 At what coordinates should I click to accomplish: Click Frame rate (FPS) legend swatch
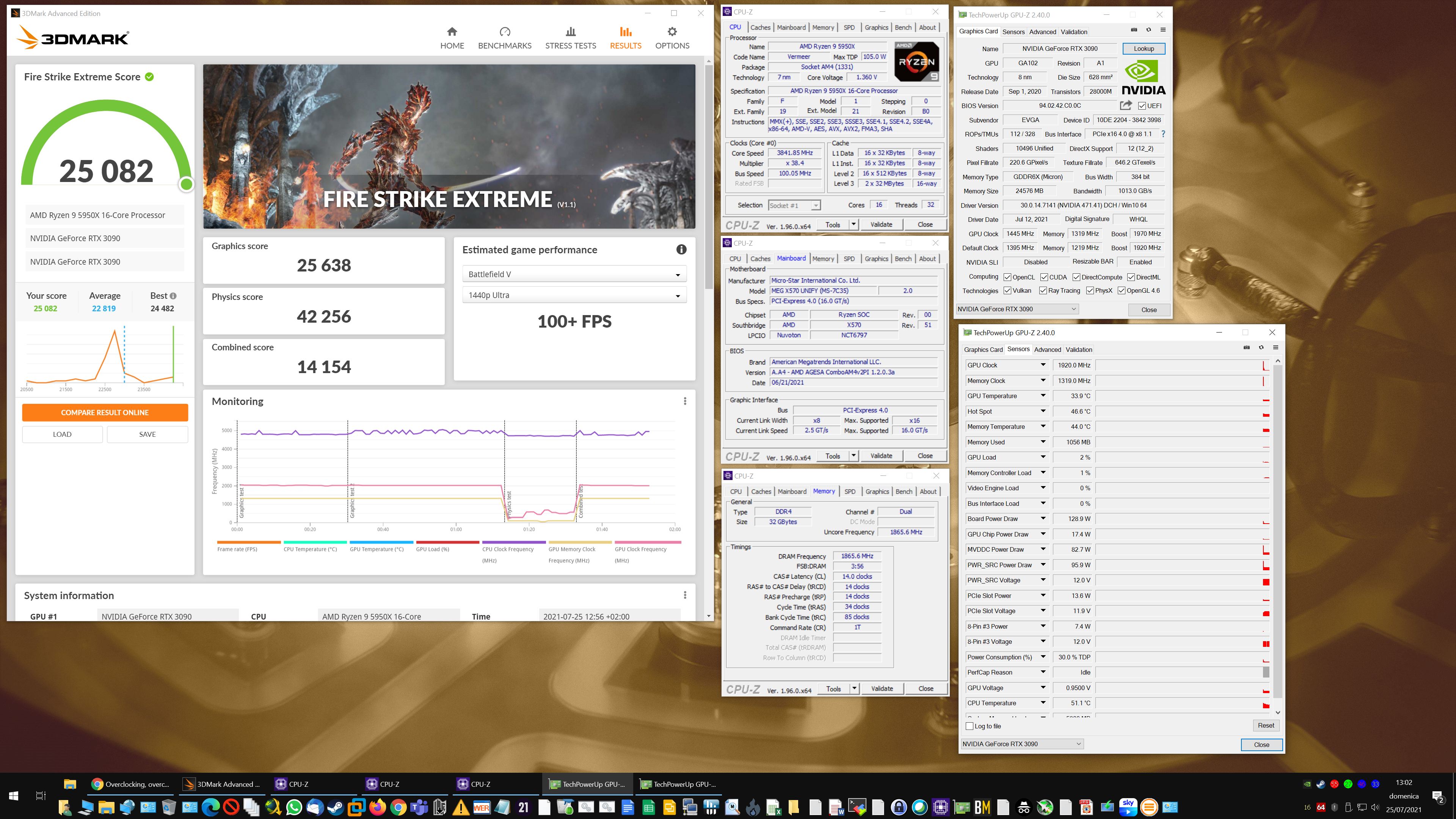tap(249, 542)
